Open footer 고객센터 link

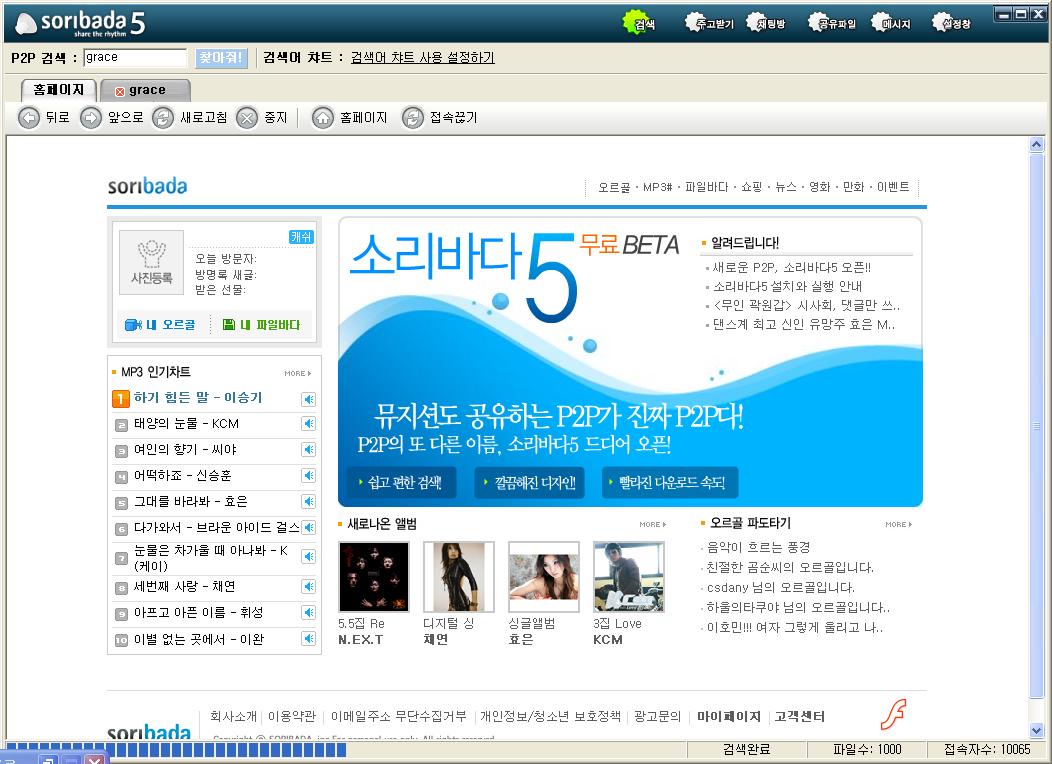pos(800,716)
